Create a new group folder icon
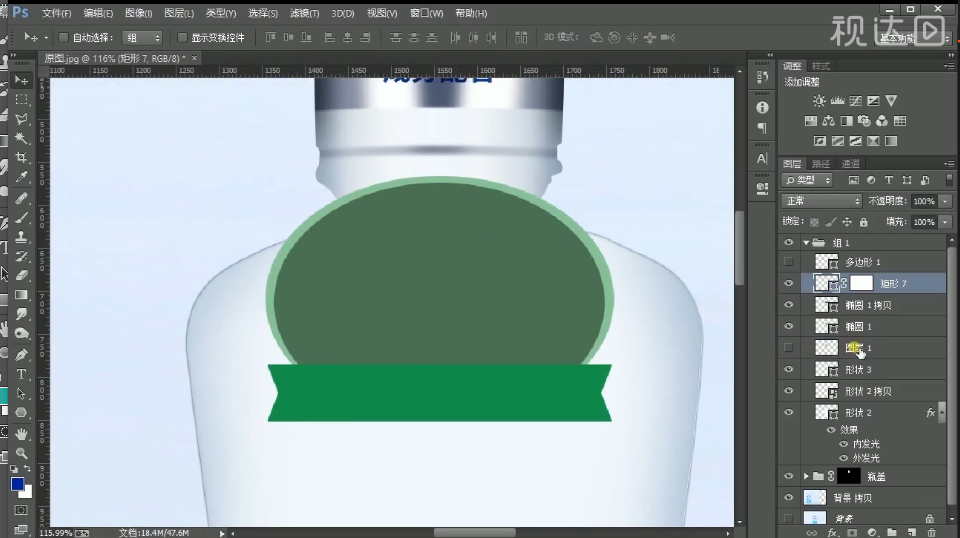Viewport: 960px width, 538px height. (x=891, y=532)
